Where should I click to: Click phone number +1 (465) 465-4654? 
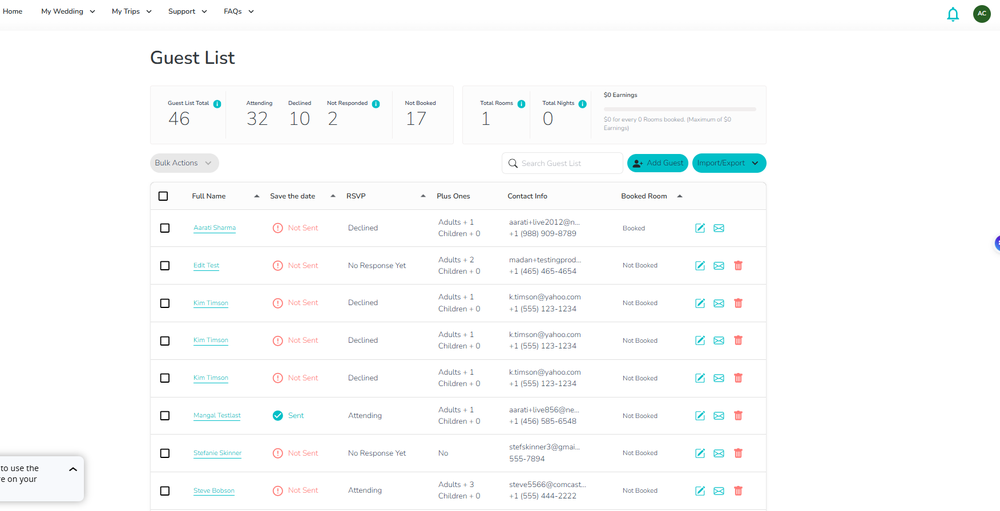coord(542,271)
